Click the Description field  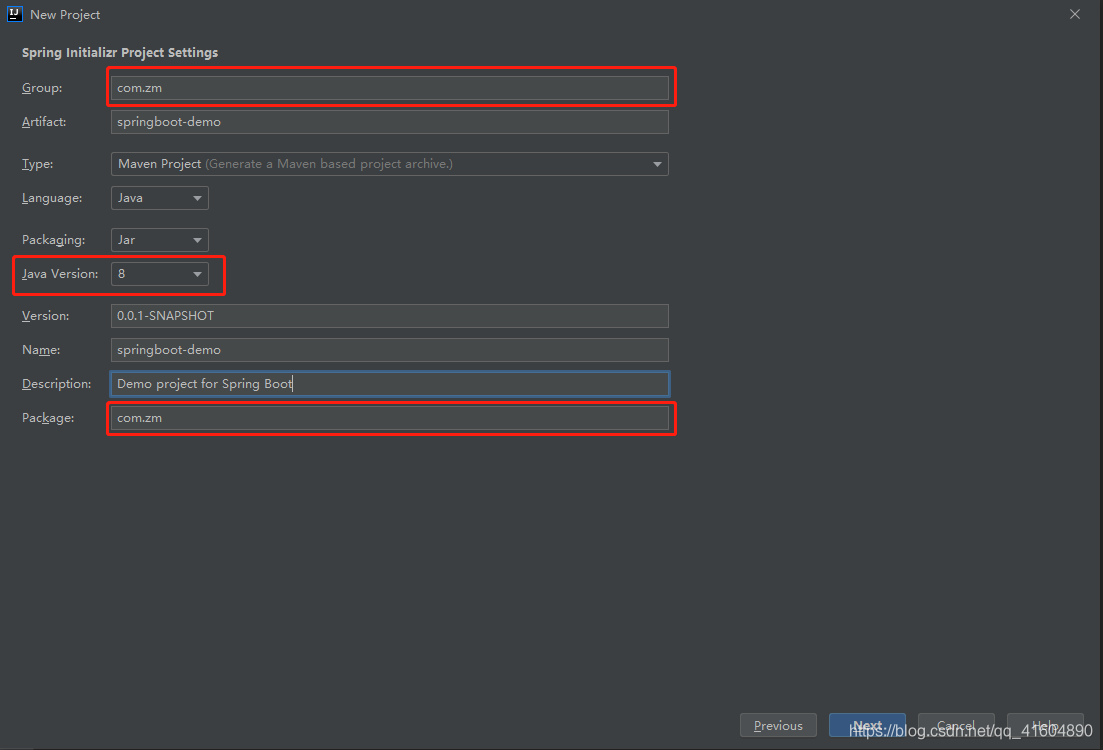[389, 383]
